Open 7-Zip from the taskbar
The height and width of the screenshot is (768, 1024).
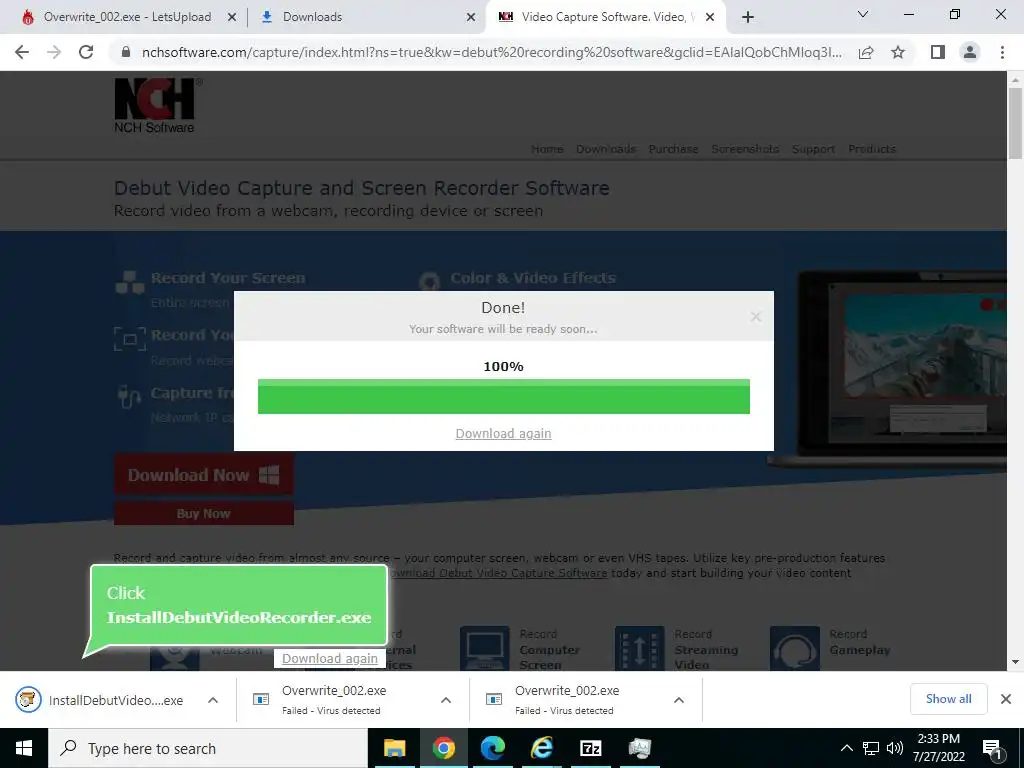pos(590,748)
